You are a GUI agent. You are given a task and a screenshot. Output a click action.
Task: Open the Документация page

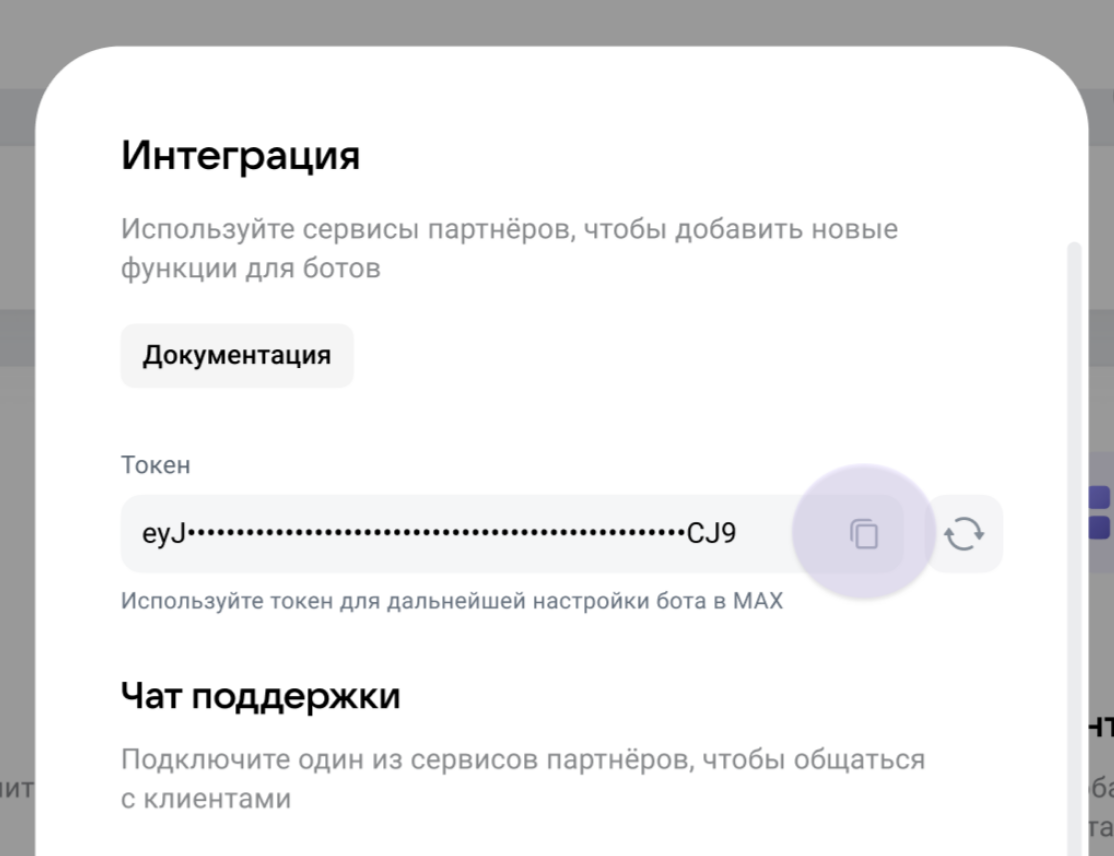click(236, 355)
